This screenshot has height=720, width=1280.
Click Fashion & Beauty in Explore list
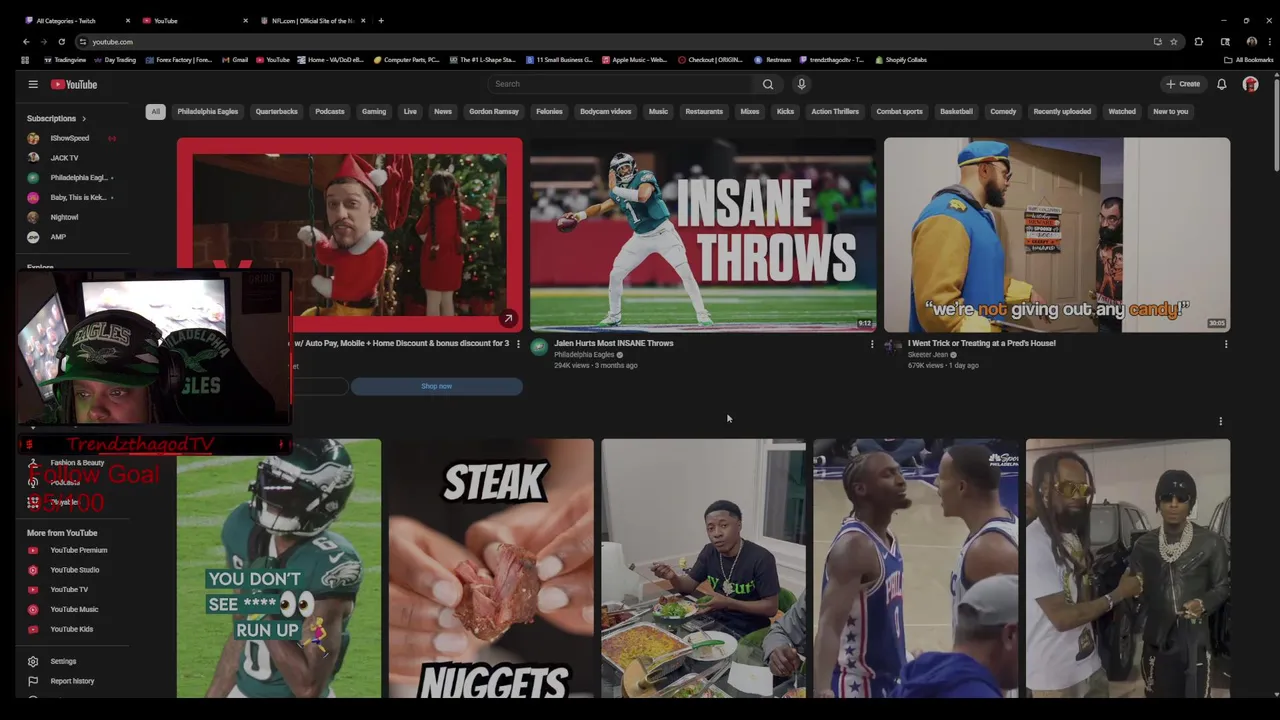tap(77, 463)
